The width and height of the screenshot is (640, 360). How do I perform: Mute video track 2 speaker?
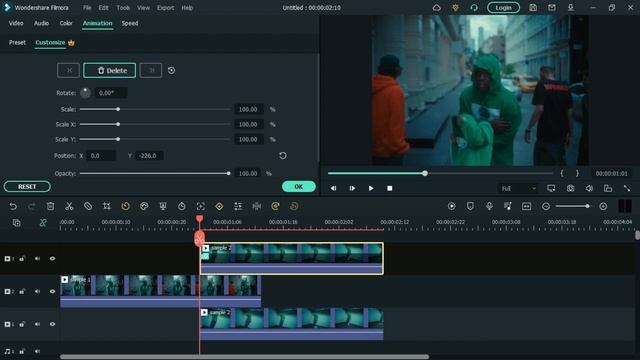point(37,291)
